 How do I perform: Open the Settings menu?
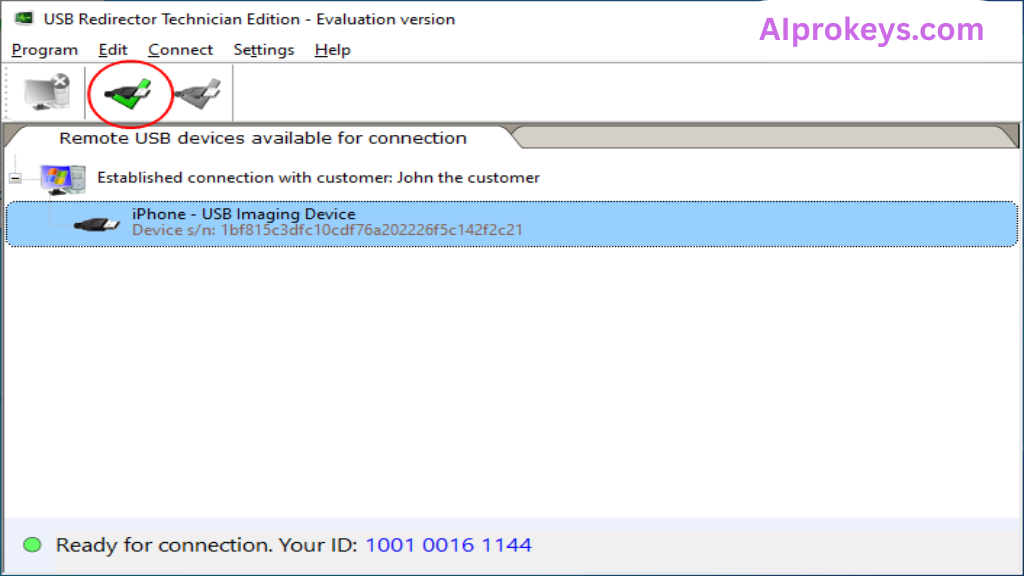tap(264, 50)
